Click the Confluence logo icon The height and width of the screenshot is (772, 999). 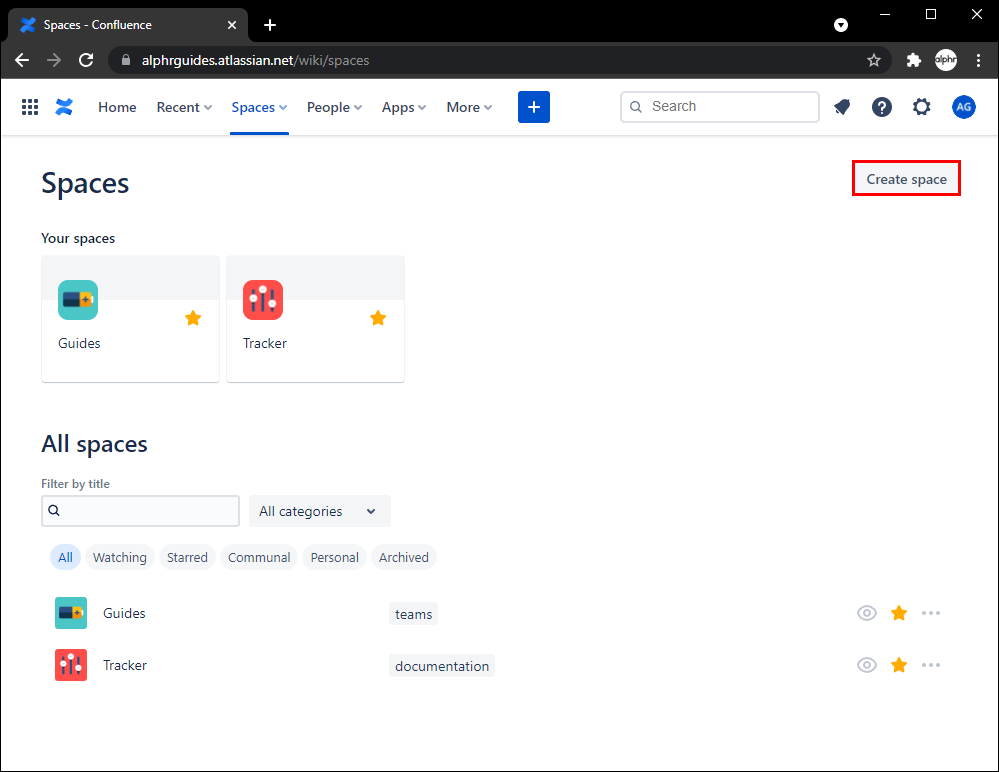pyautogui.click(x=64, y=107)
